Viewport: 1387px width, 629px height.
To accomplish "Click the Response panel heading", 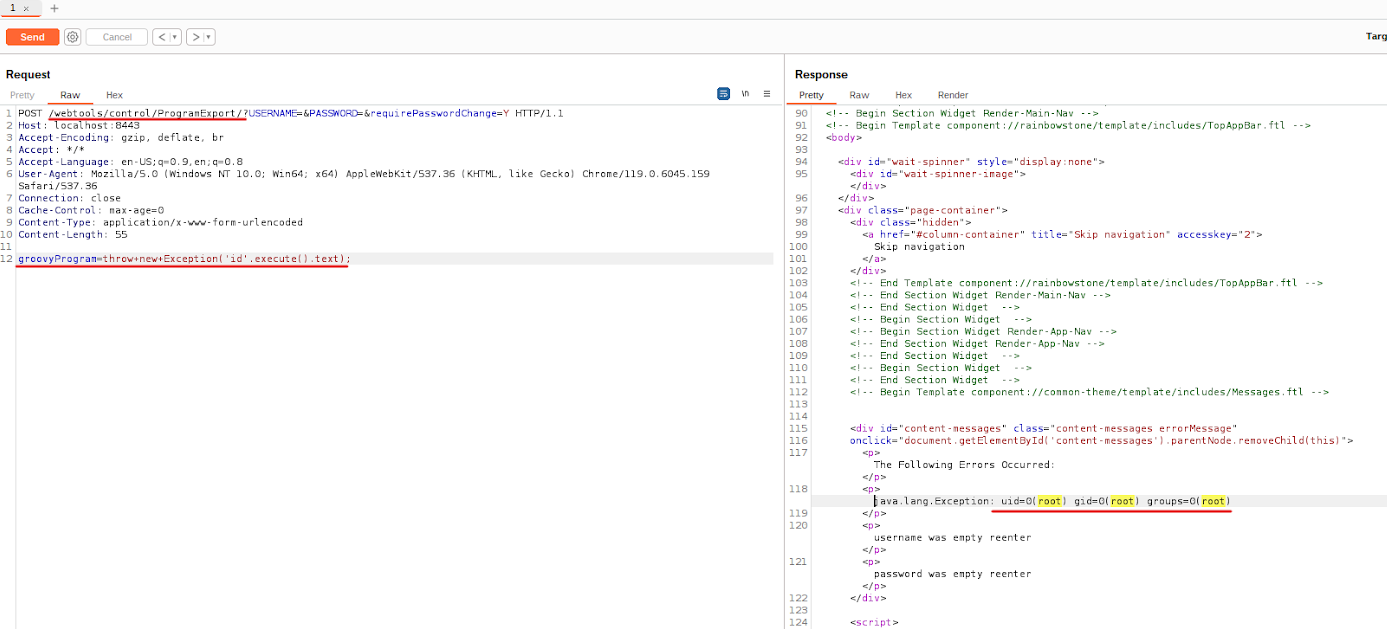I will [x=821, y=74].
